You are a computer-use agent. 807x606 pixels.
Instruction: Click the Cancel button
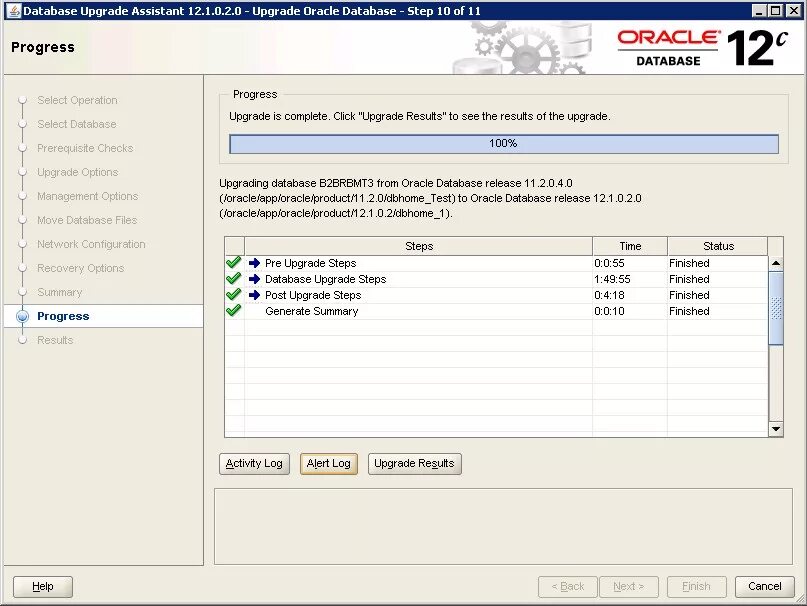click(764, 586)
